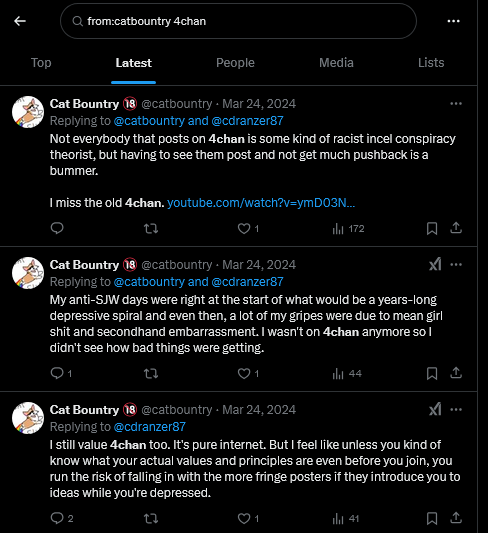This screenshot has height=533, width=488.
Task: Switch to the Media tab
Action: pos(336,63)
